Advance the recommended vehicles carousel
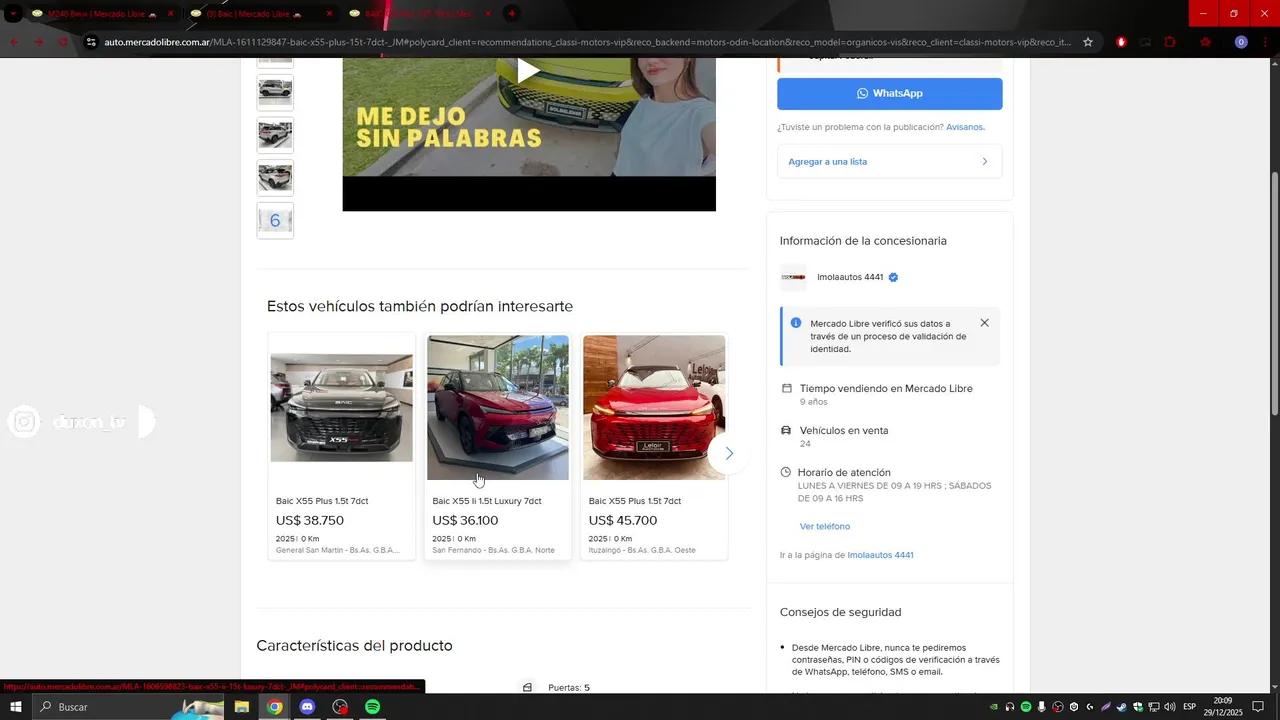Image resolution: width=1280 pixels, height=720 pixels. click(x=729, y=453)
